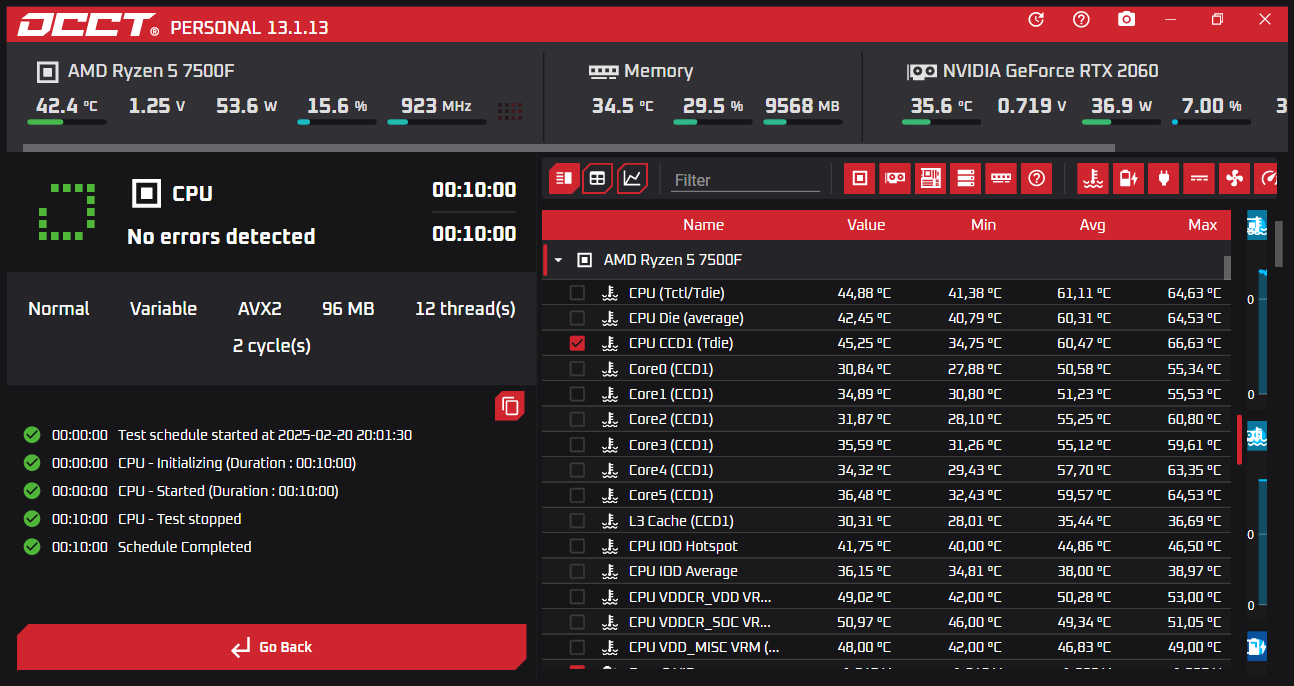The image size is (1294, 686).
Task: Click the Filter text field
Action: 745,180
